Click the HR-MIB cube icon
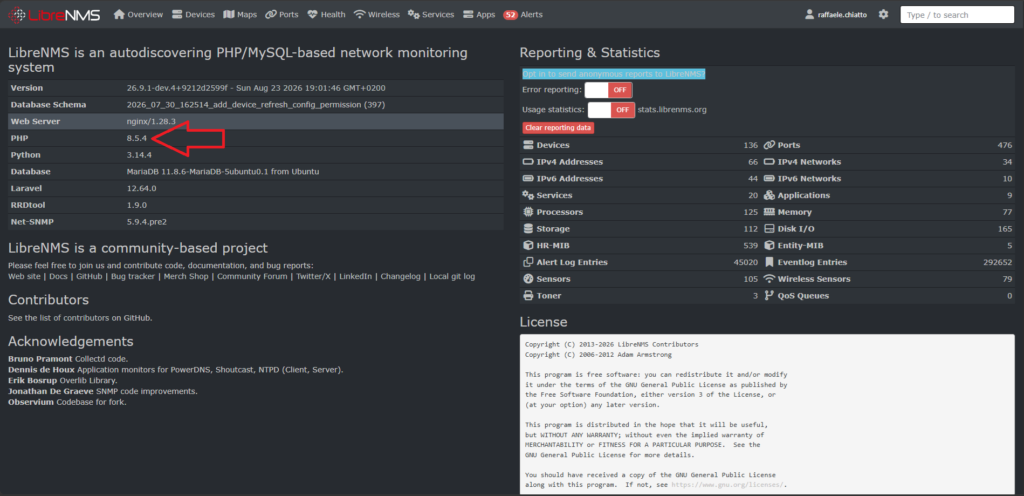 pyautogui.click(x=528, y=245)
